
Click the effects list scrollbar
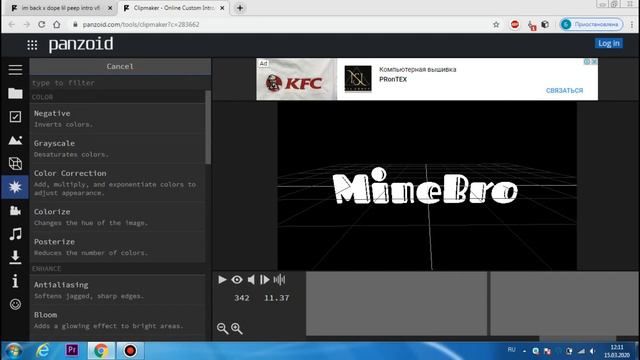coord(208,127)
